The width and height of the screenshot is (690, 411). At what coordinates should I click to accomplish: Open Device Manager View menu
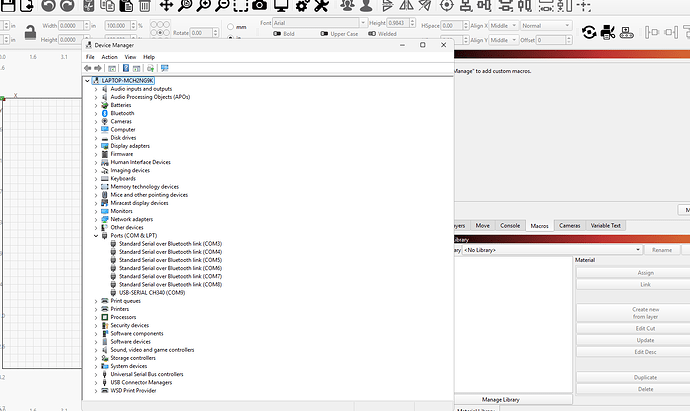point(130,57)
